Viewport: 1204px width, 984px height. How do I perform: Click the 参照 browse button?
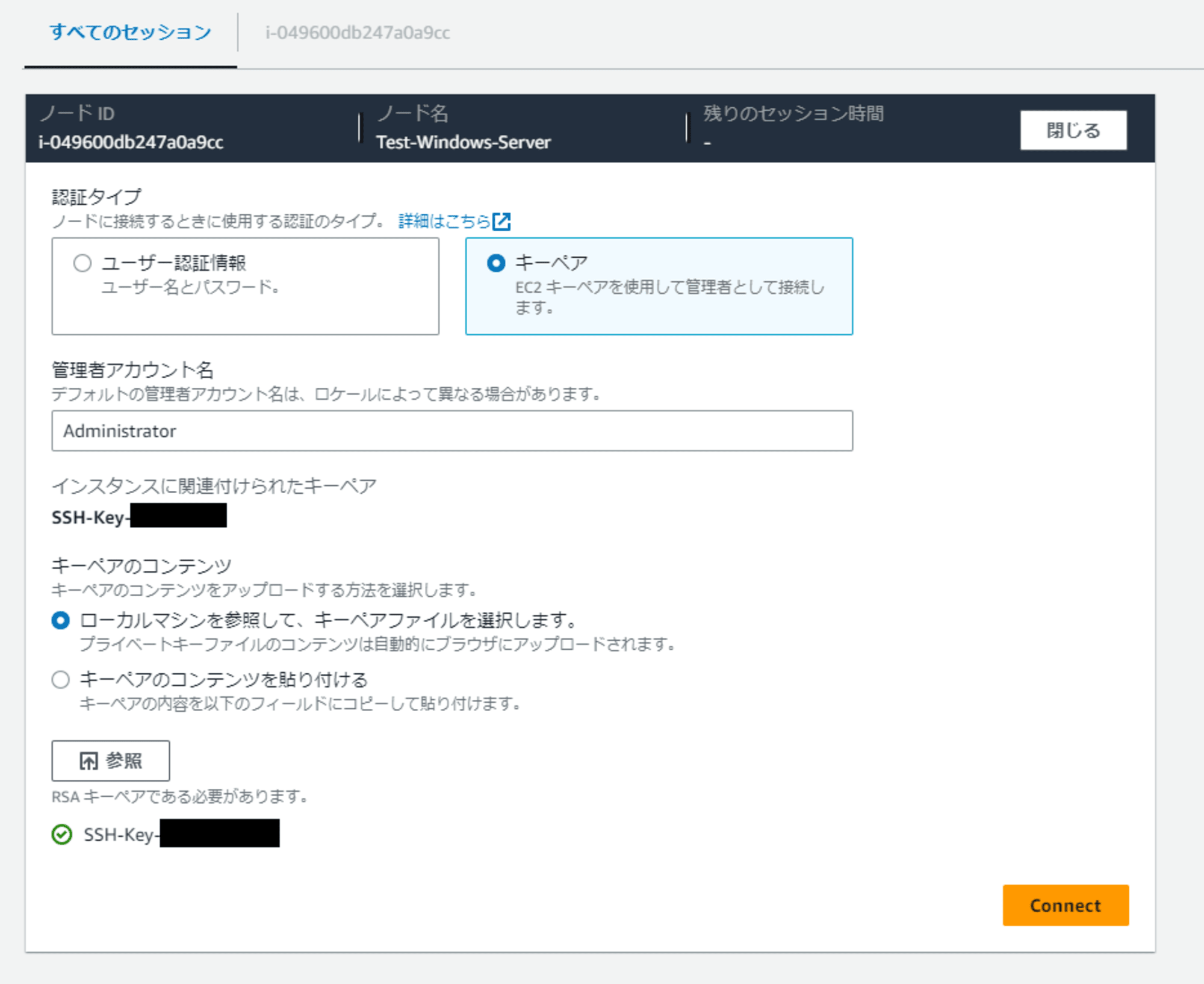click(x=111, y=761)
